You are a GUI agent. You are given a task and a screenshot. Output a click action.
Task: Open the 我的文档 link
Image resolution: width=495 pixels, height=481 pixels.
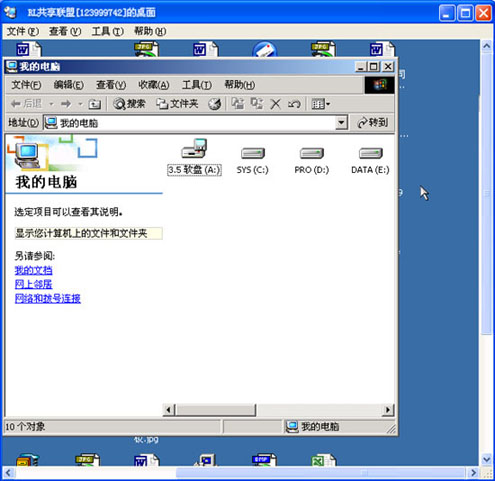[33, 270]
